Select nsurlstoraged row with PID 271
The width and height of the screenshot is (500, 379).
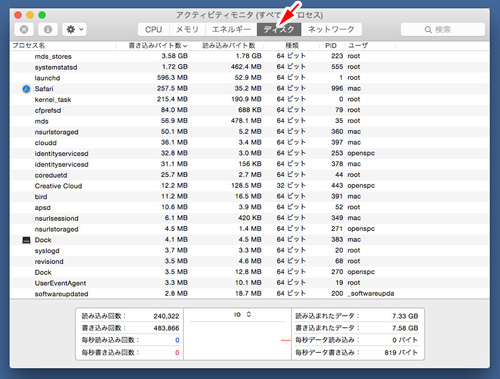point(249,229)
